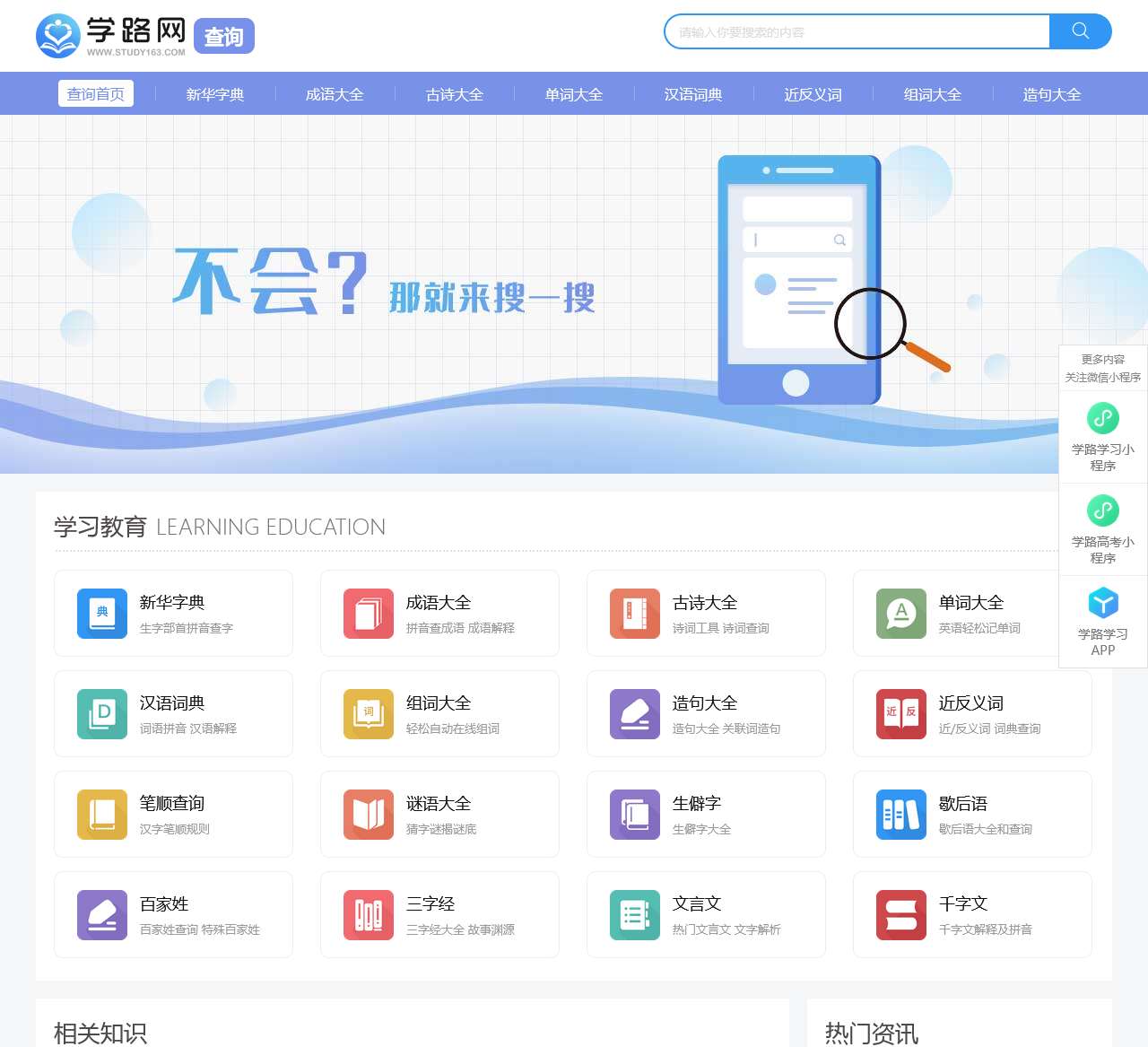
Task: Select 造句大全 in the top navigation bar
Action: click(1051, 93)
